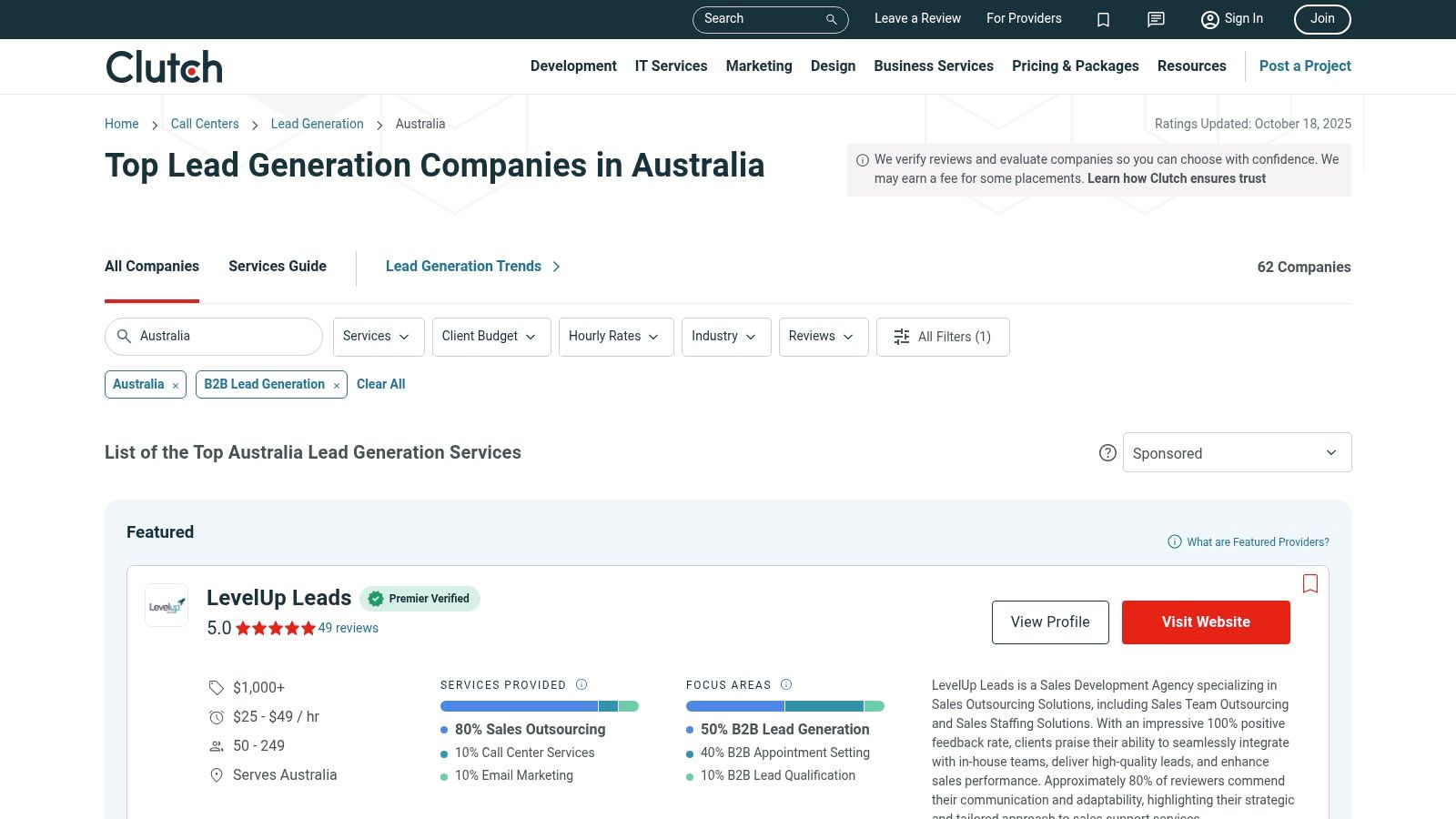Click the bookmark icon in top bar
Image resolution: width=1456 pixels, height=819 pixels.
(1103, 19)
